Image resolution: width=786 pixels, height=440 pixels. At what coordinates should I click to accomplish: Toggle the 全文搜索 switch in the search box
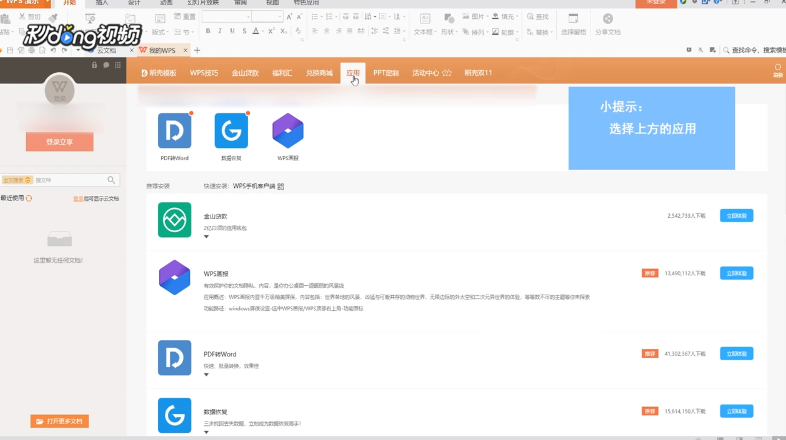coord(17,180)
